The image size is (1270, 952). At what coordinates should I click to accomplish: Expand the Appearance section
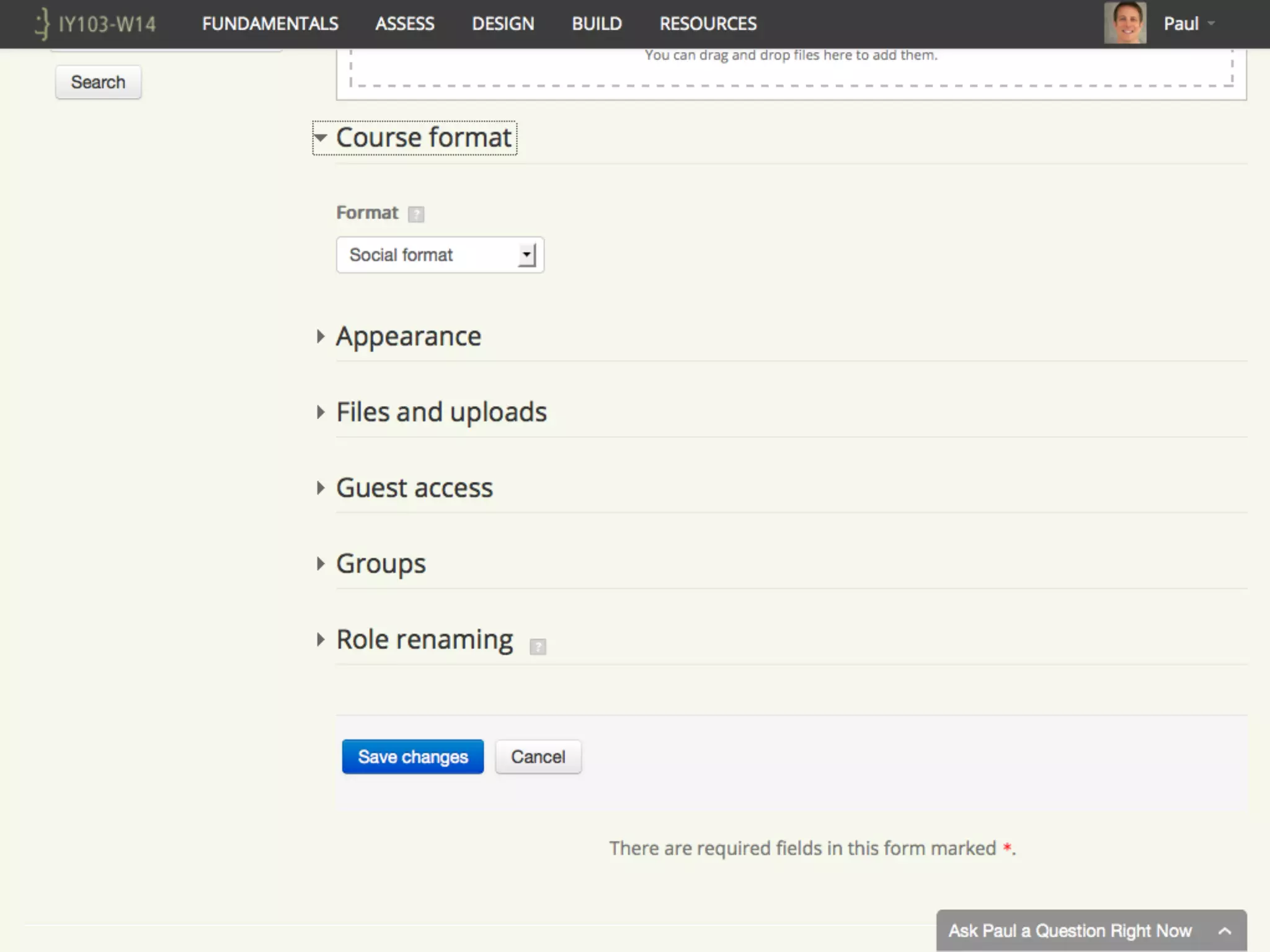[408, 337]
